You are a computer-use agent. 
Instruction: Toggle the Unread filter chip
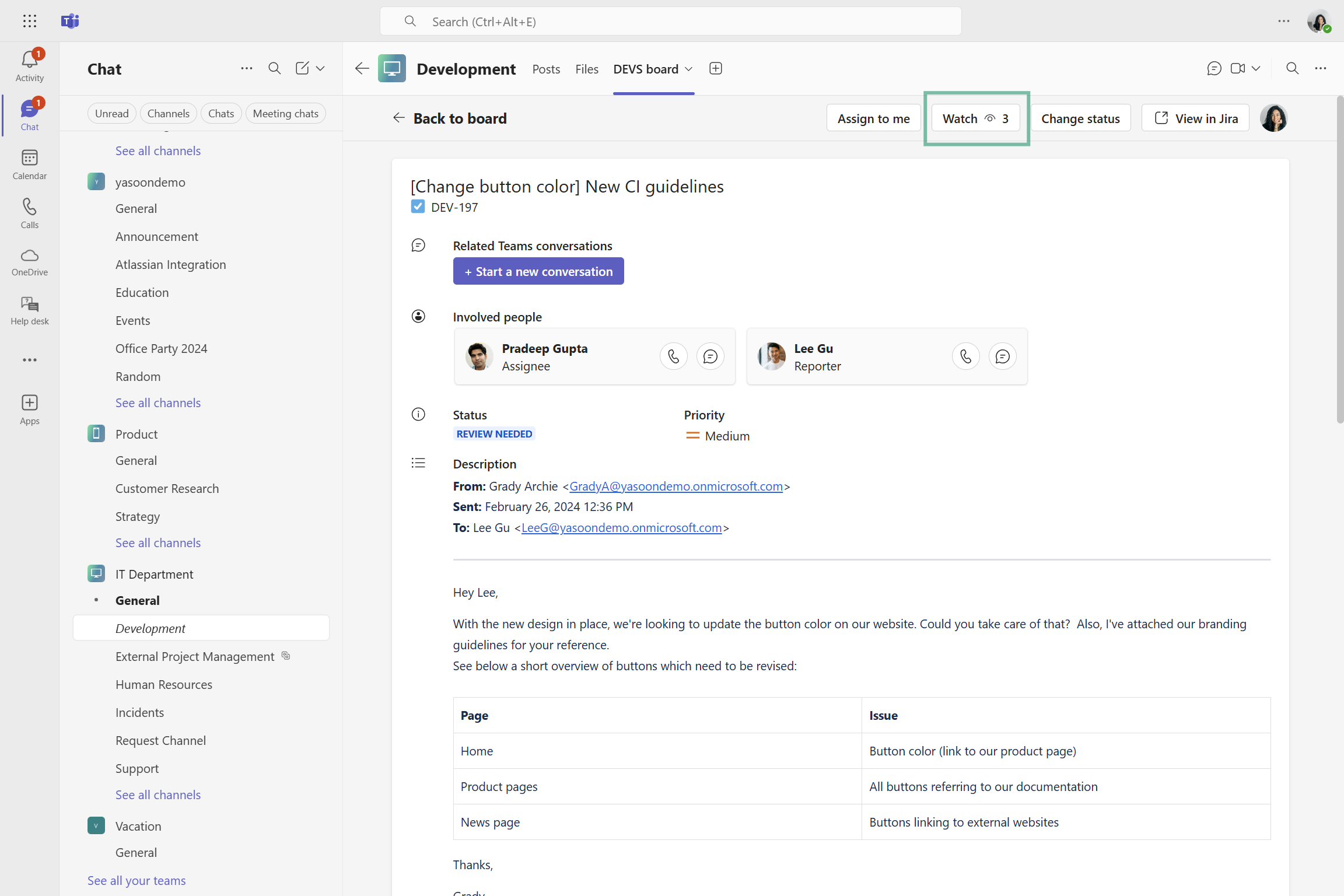(111, 114)
